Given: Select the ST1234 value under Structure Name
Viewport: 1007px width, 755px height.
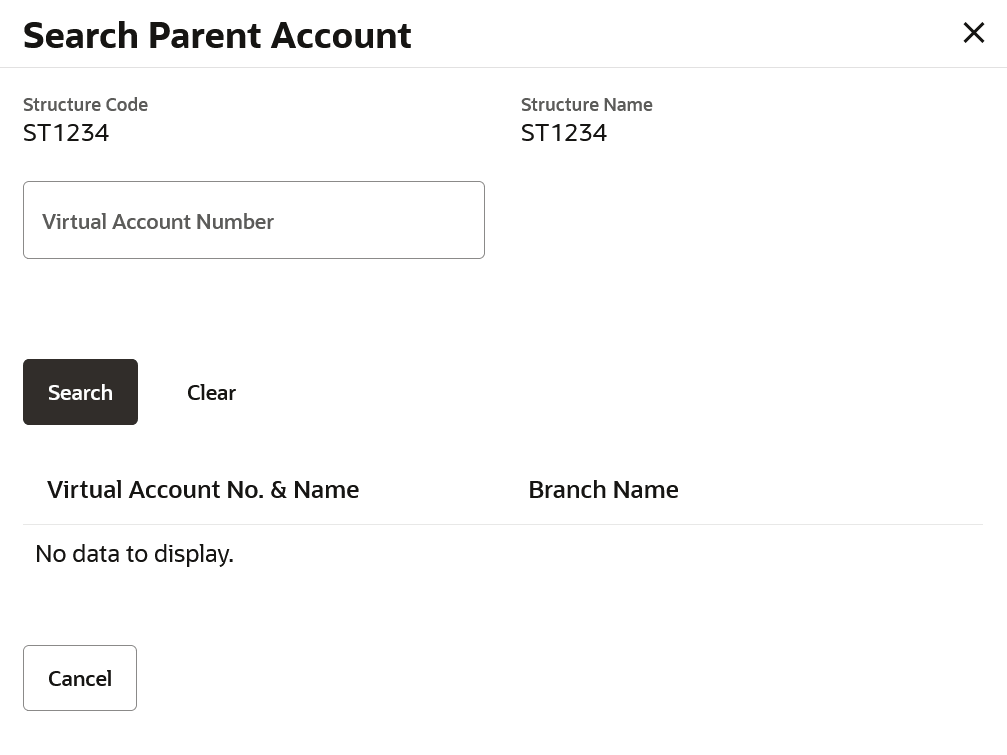Looking at the screenshot, I should pos(564,133).
